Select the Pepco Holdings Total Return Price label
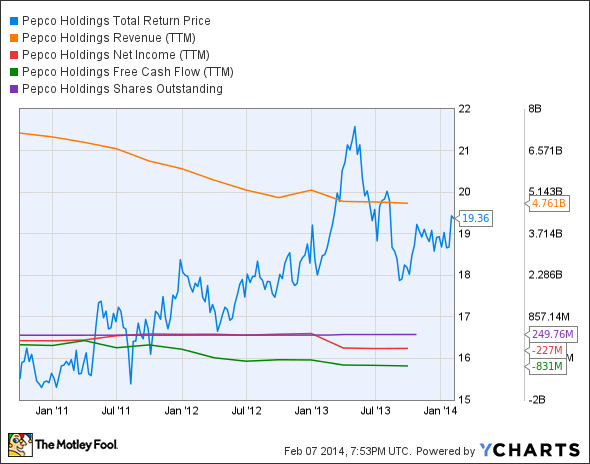This screenshot has width=590, height=464. coord(116,21)
